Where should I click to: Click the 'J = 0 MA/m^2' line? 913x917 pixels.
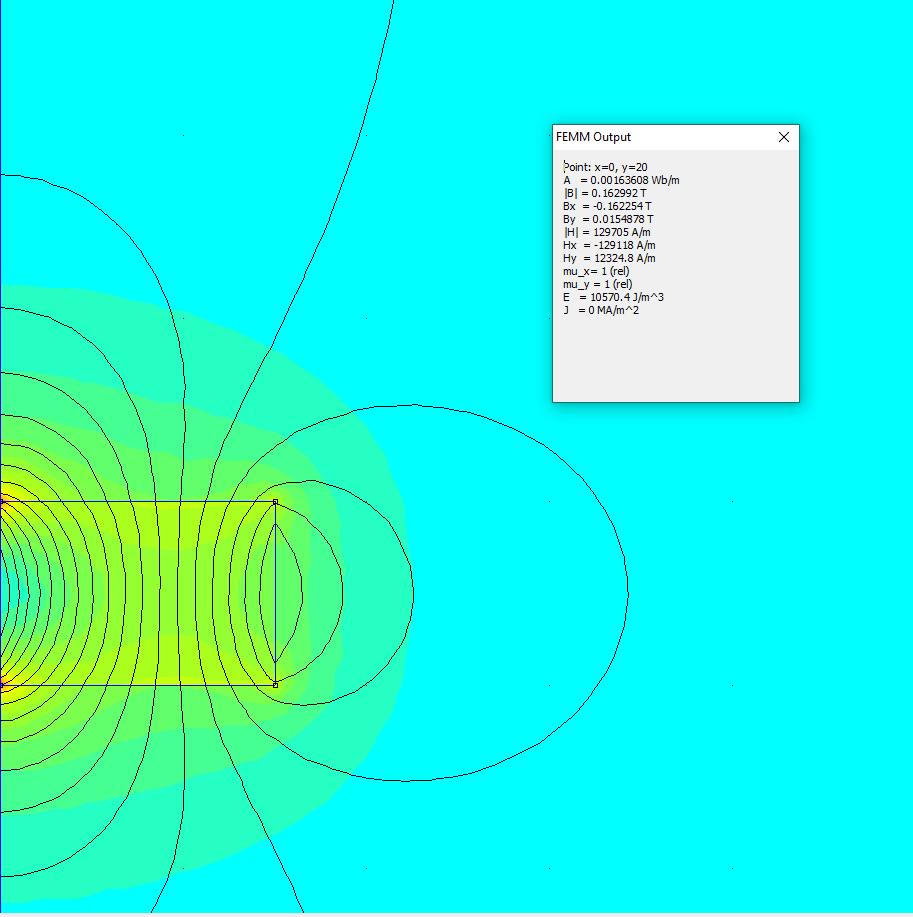click(x=601, y=310)
